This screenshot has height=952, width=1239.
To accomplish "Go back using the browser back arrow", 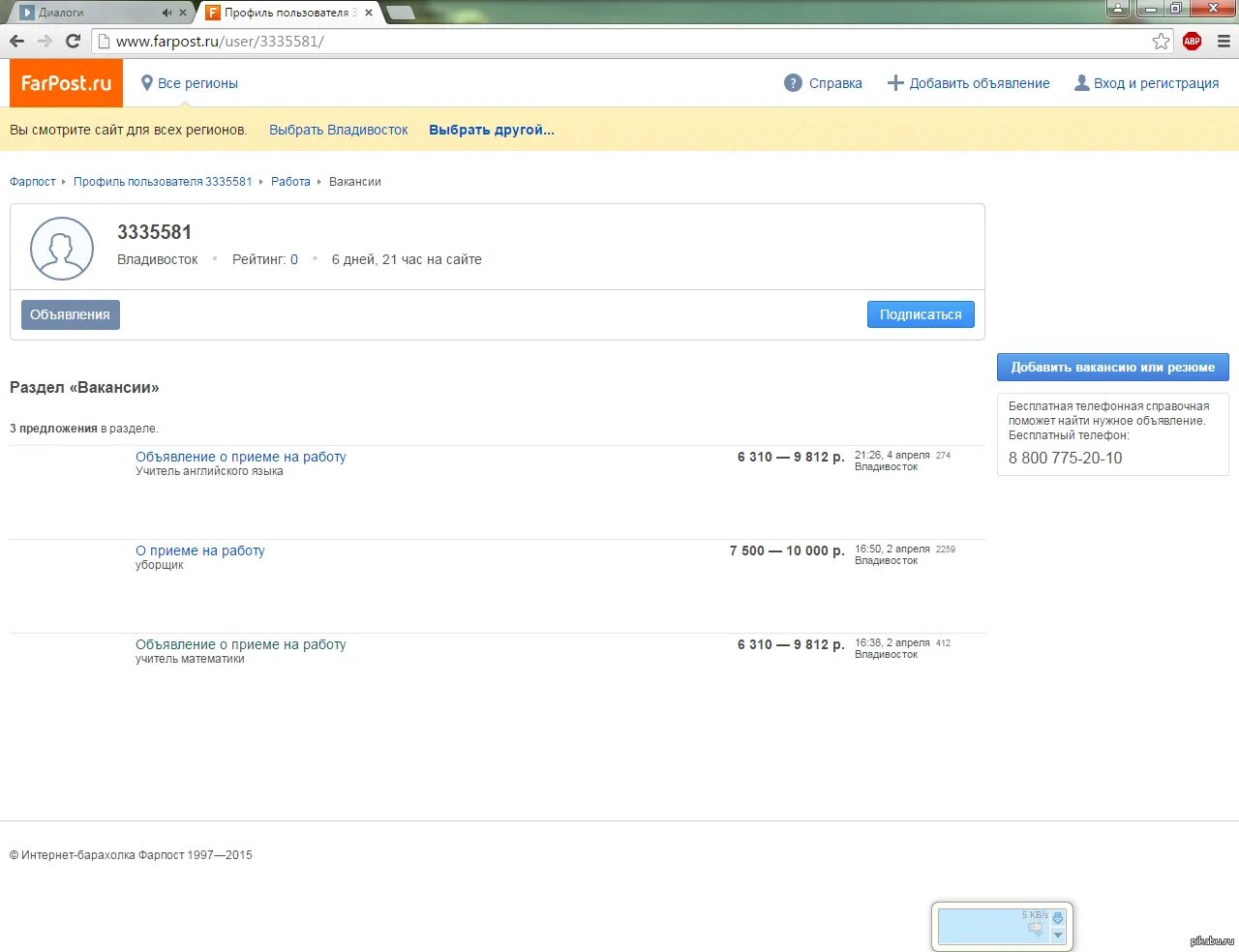I will click(x=16, y=41).
